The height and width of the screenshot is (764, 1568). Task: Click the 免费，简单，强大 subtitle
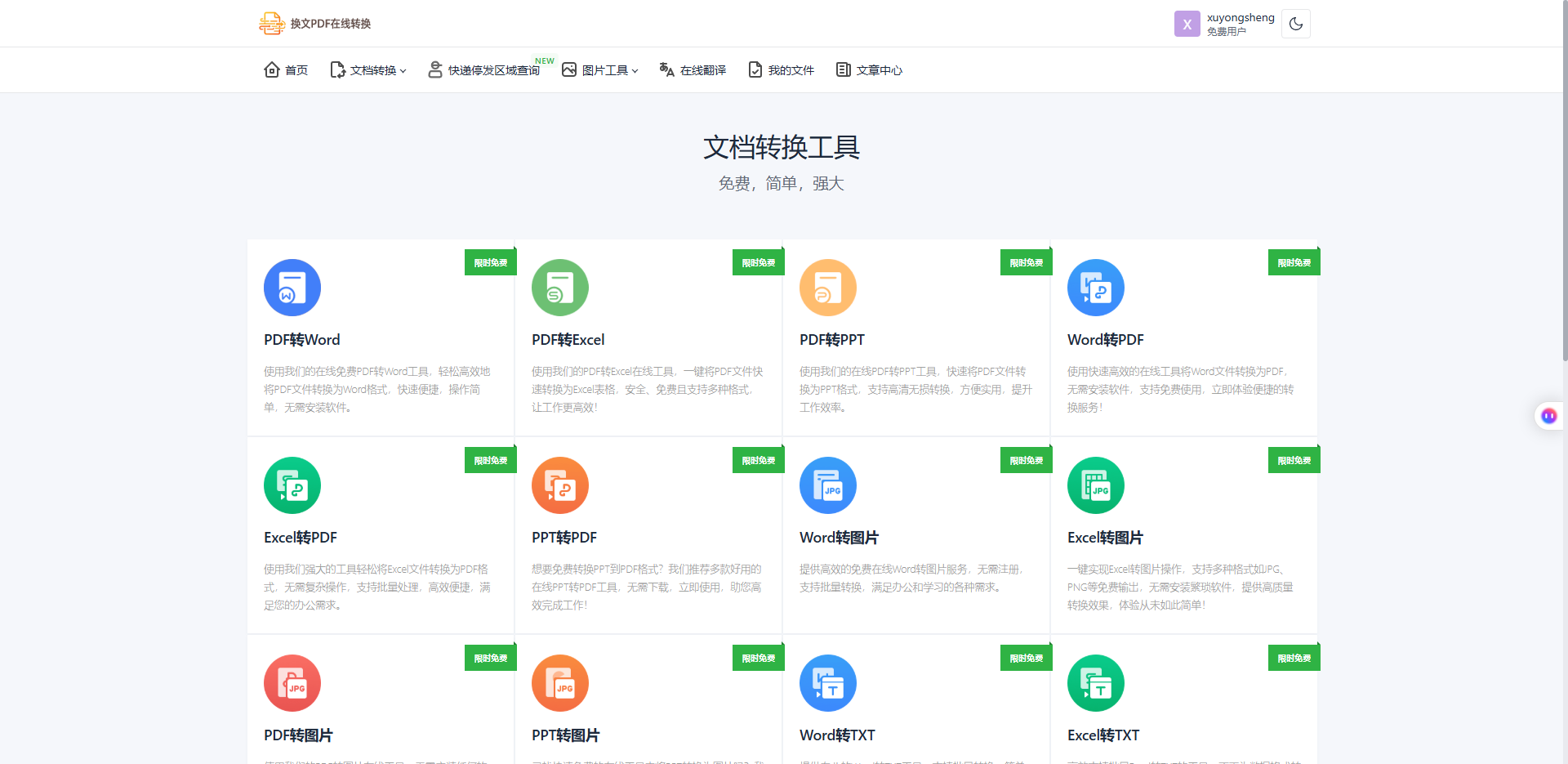pyautogui.click(x=782, y=183)
